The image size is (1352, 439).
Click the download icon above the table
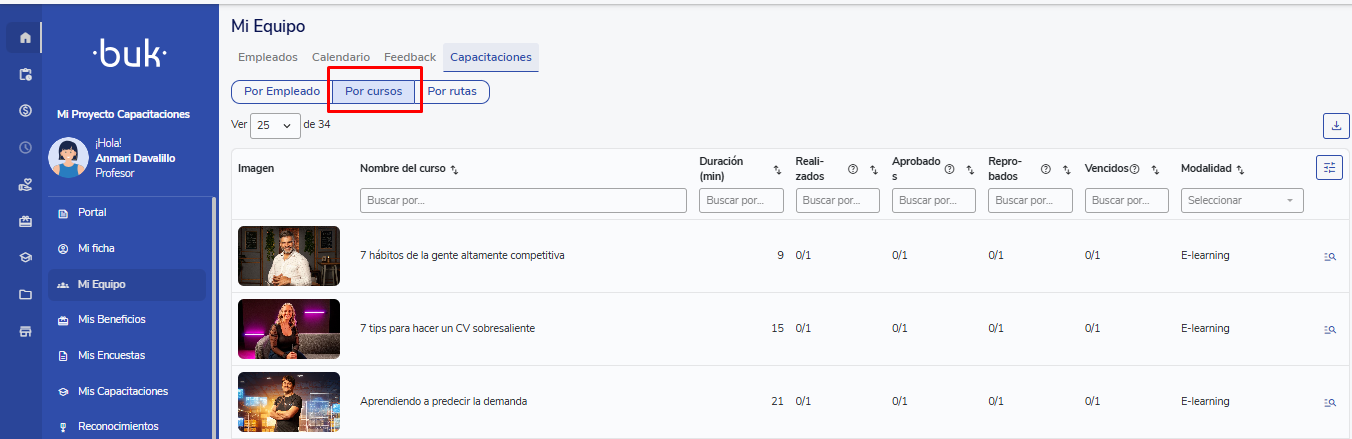(1335, 126)
